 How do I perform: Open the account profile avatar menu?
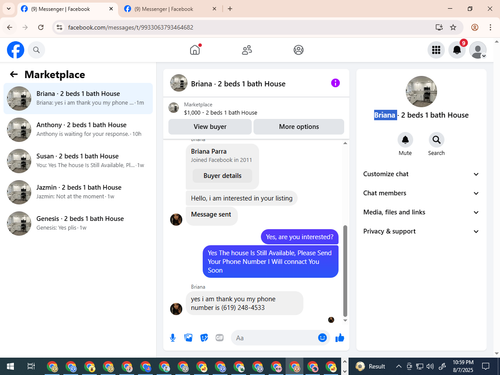[x=478, y=50]
